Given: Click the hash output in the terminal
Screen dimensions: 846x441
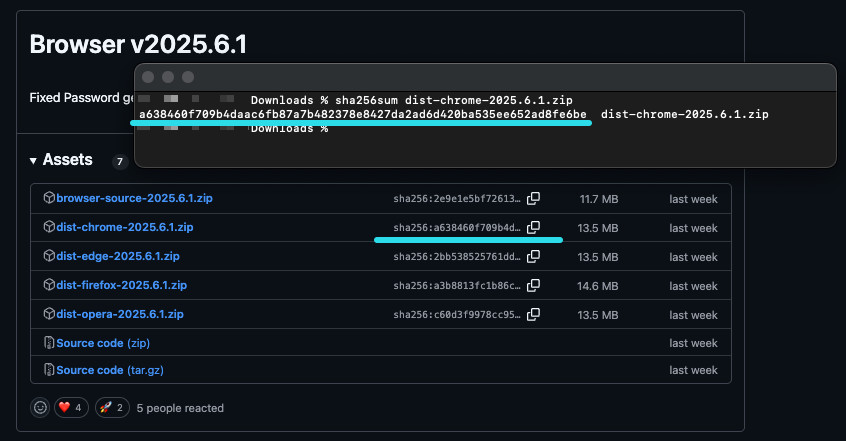Looking at the screenshot, I should (362, 115).
